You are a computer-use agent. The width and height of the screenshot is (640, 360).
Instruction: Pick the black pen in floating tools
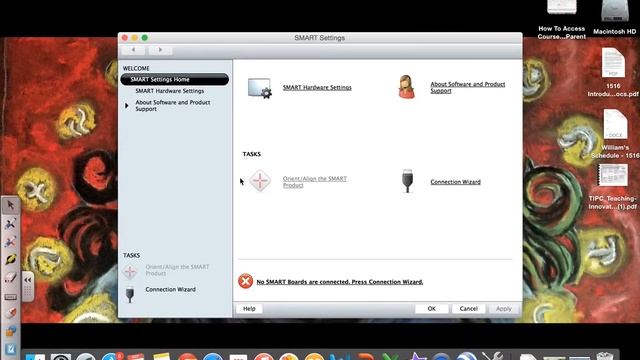tap(10, 224)
